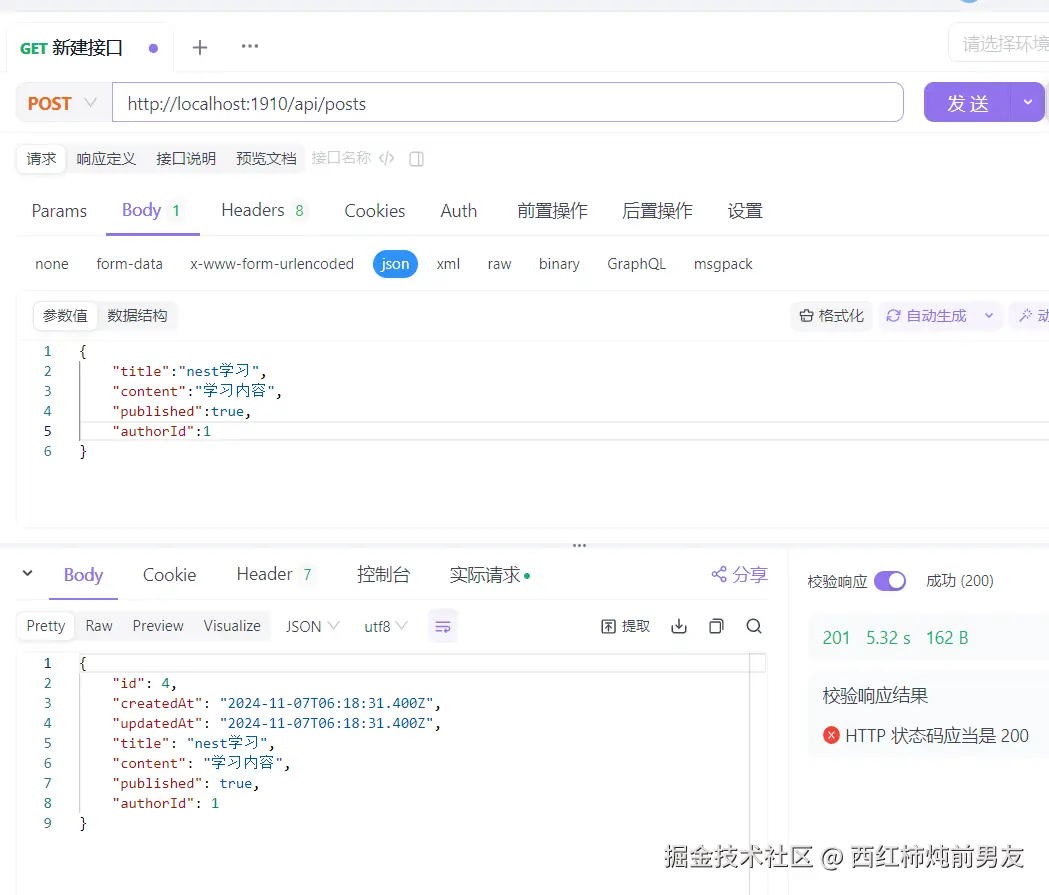Select the msgpack body type
Viewport: 1049px width, 895px height.
click(x=723, y=264)
